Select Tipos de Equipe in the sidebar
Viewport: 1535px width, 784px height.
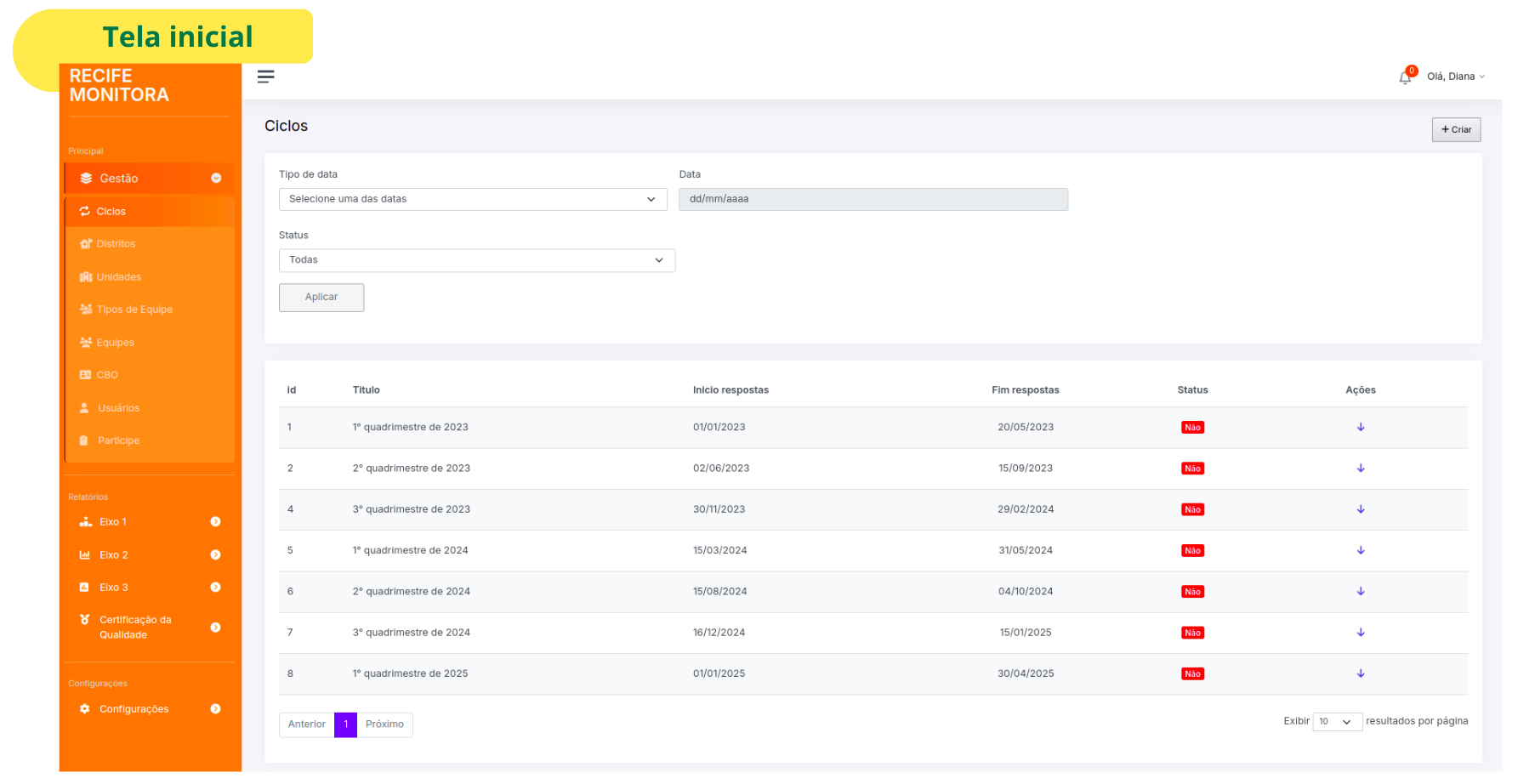[x=134, y=310]
